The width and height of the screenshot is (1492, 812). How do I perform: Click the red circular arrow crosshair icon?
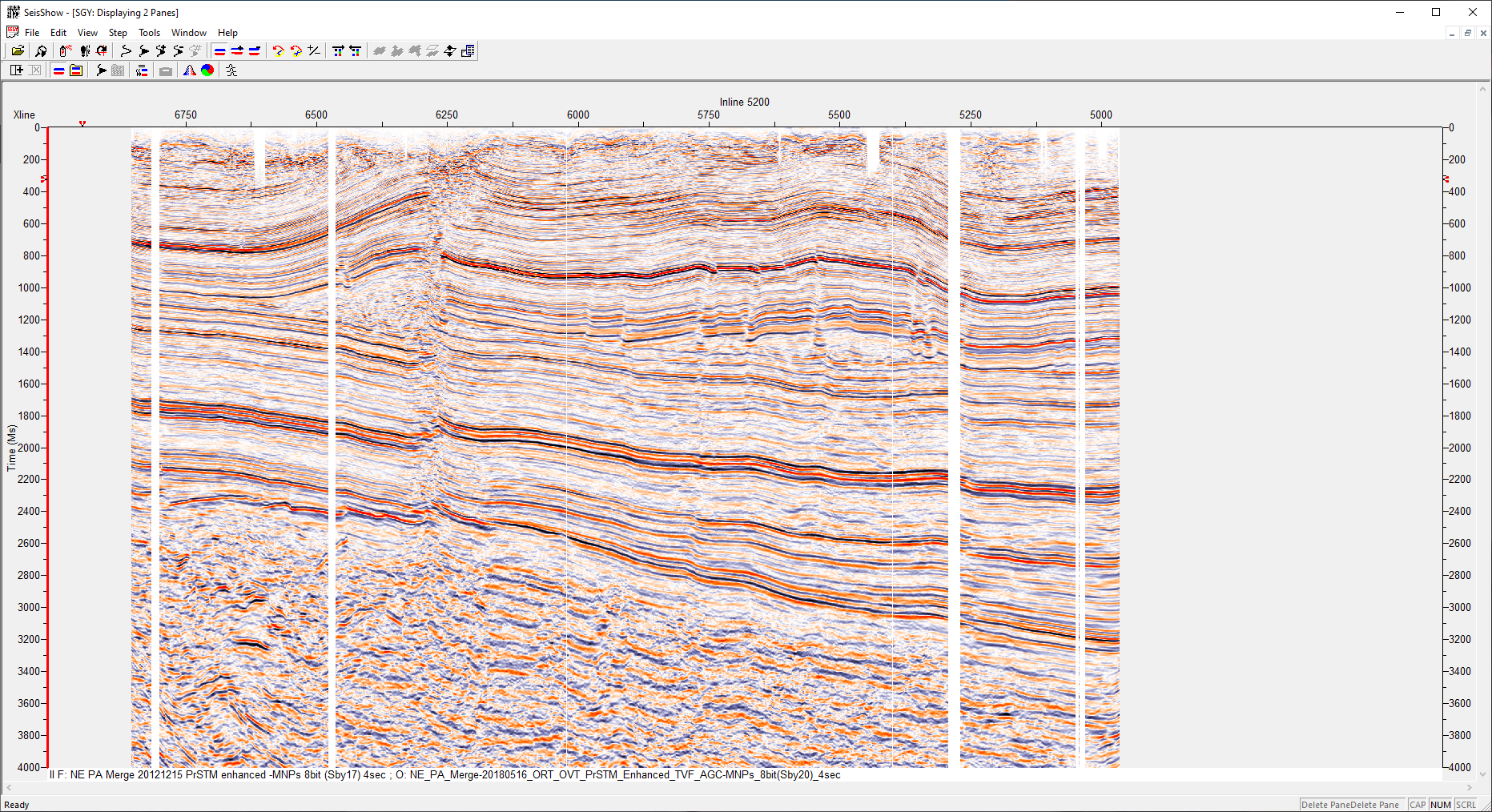[x=102, y=50]
